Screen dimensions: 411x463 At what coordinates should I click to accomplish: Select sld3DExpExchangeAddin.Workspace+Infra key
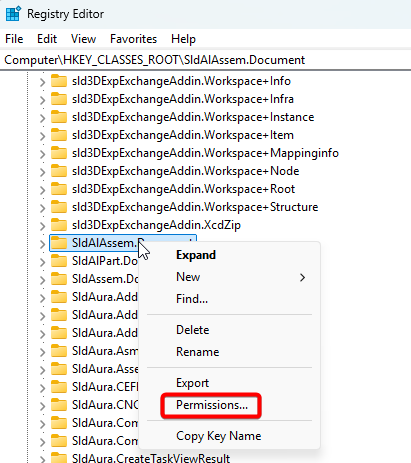(183, 99)
